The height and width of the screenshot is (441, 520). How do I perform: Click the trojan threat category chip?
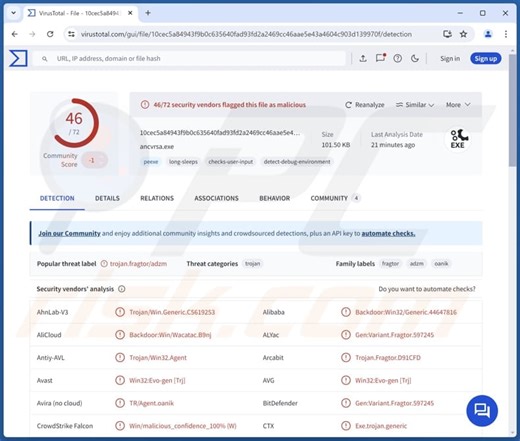pyautogui.click(x=252, y=264)
